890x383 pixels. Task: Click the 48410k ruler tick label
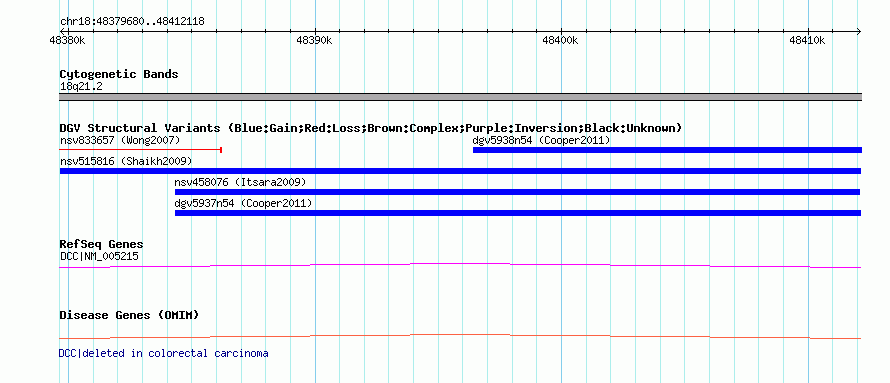pos(807,41)
